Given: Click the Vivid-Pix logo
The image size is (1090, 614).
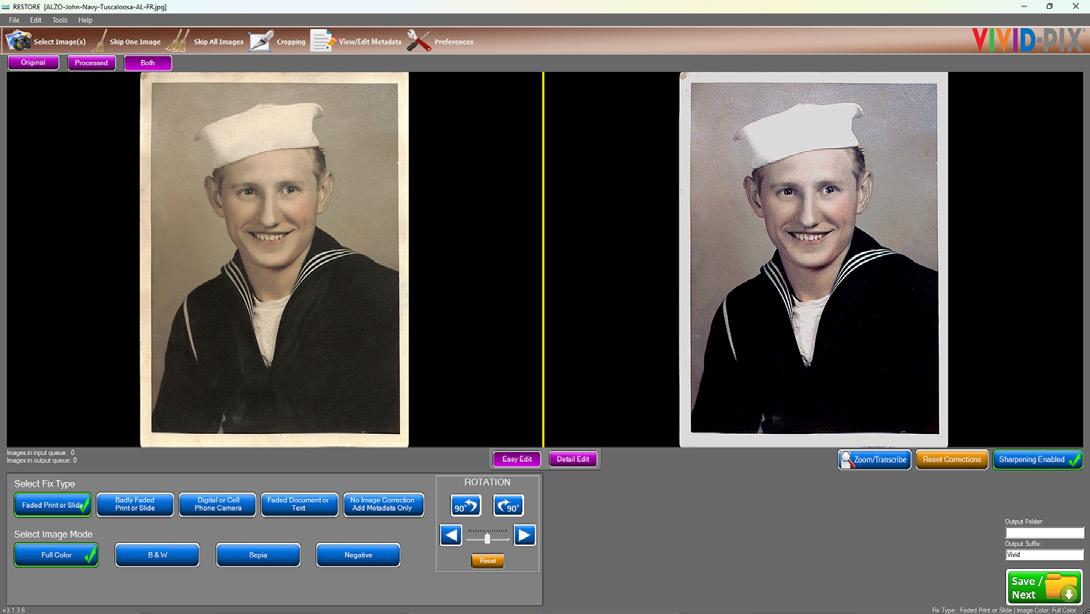Looking at the screenshot, I should (x=1027, y=40).
